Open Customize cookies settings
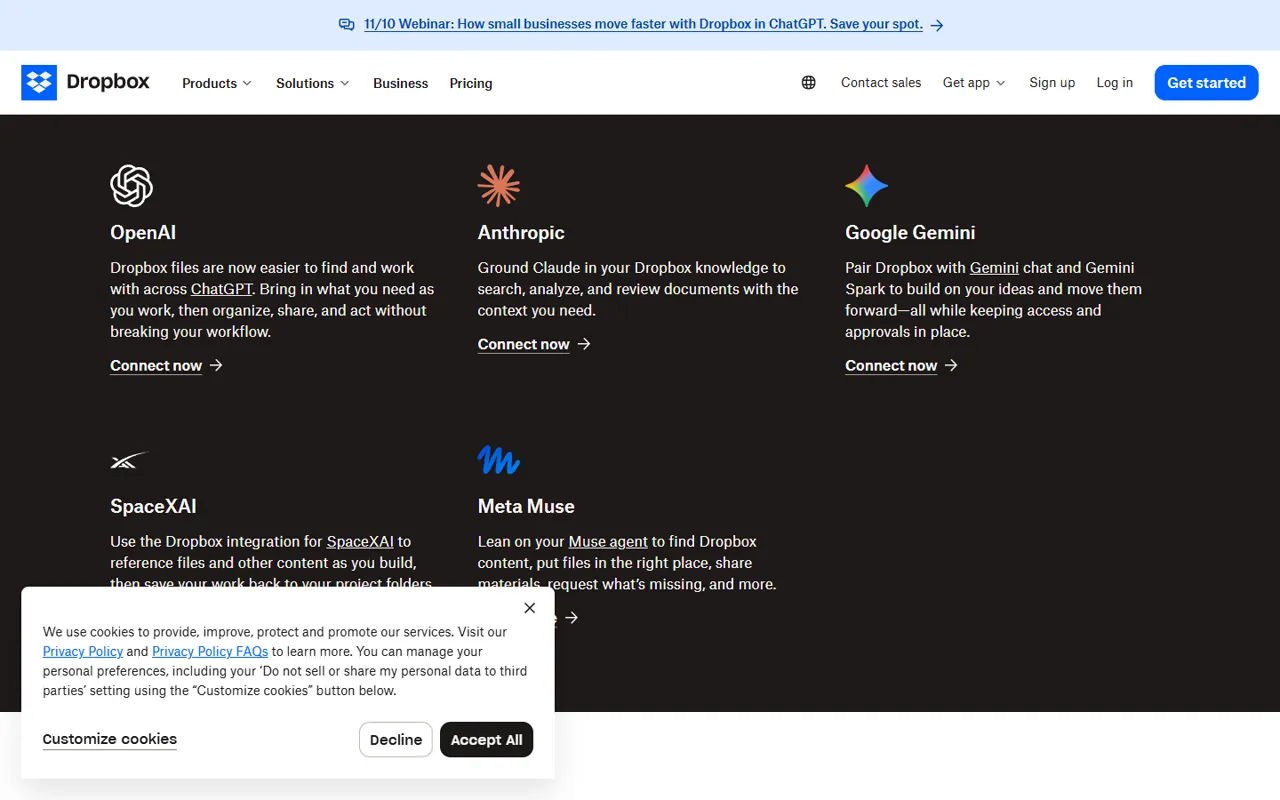This screenshot has height=800, width=1280. [110, 739]
